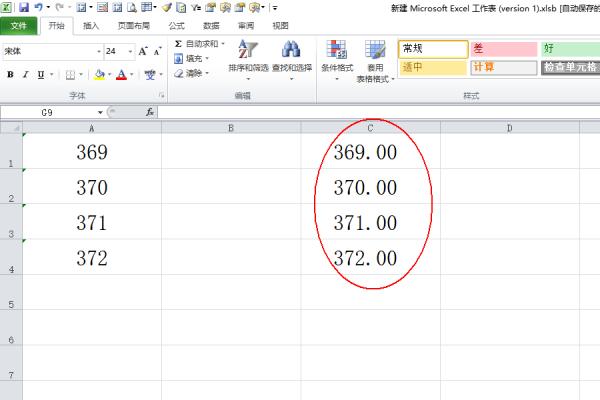
Task: Click the formula bar input area
Action: [x=379, y=113]
